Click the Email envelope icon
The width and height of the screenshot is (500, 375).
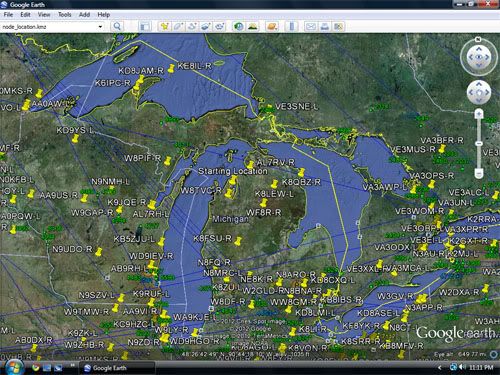coord(311,26)
